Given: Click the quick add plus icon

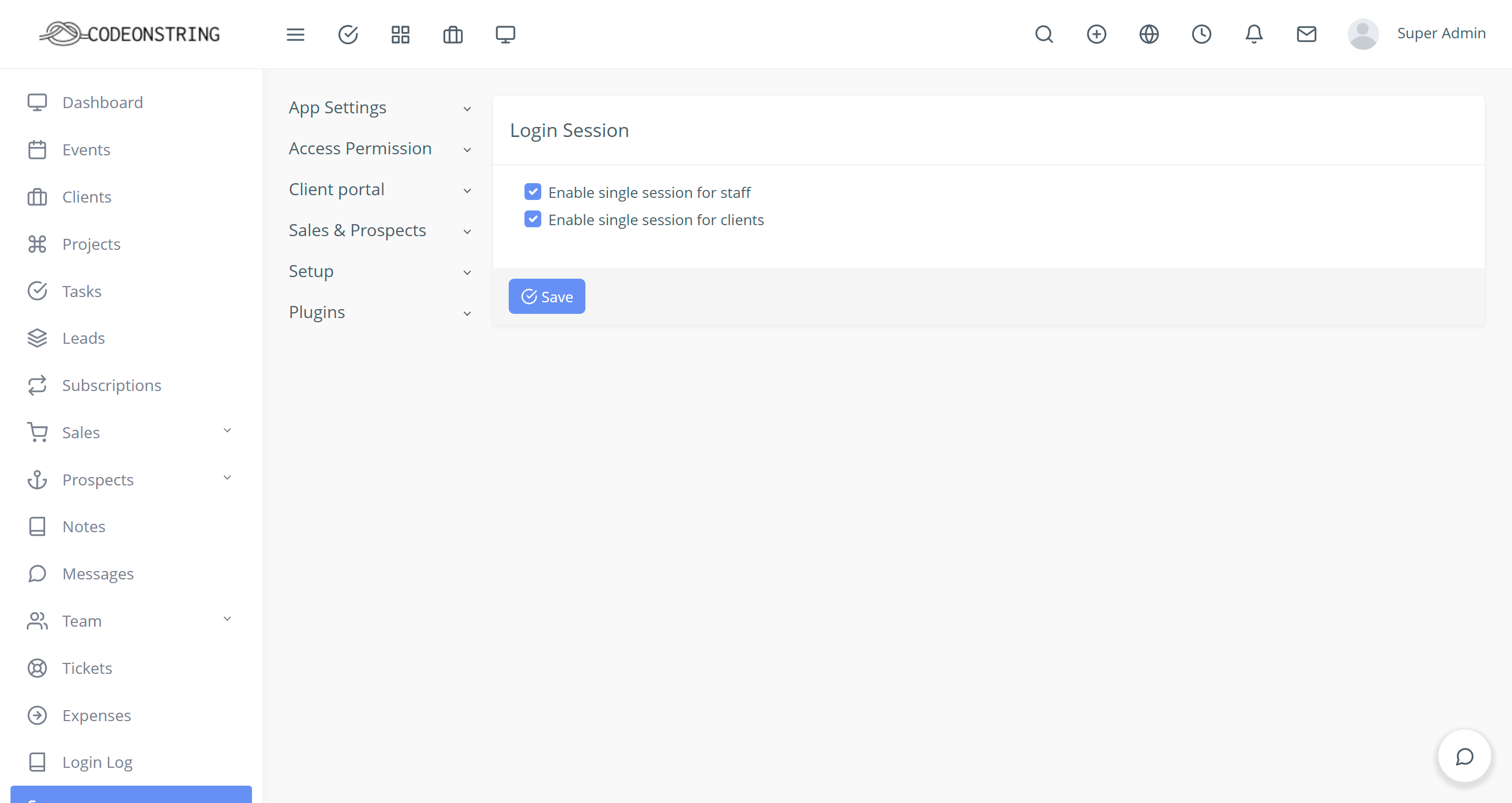Looking at the screenshot, I should 1096,35.
